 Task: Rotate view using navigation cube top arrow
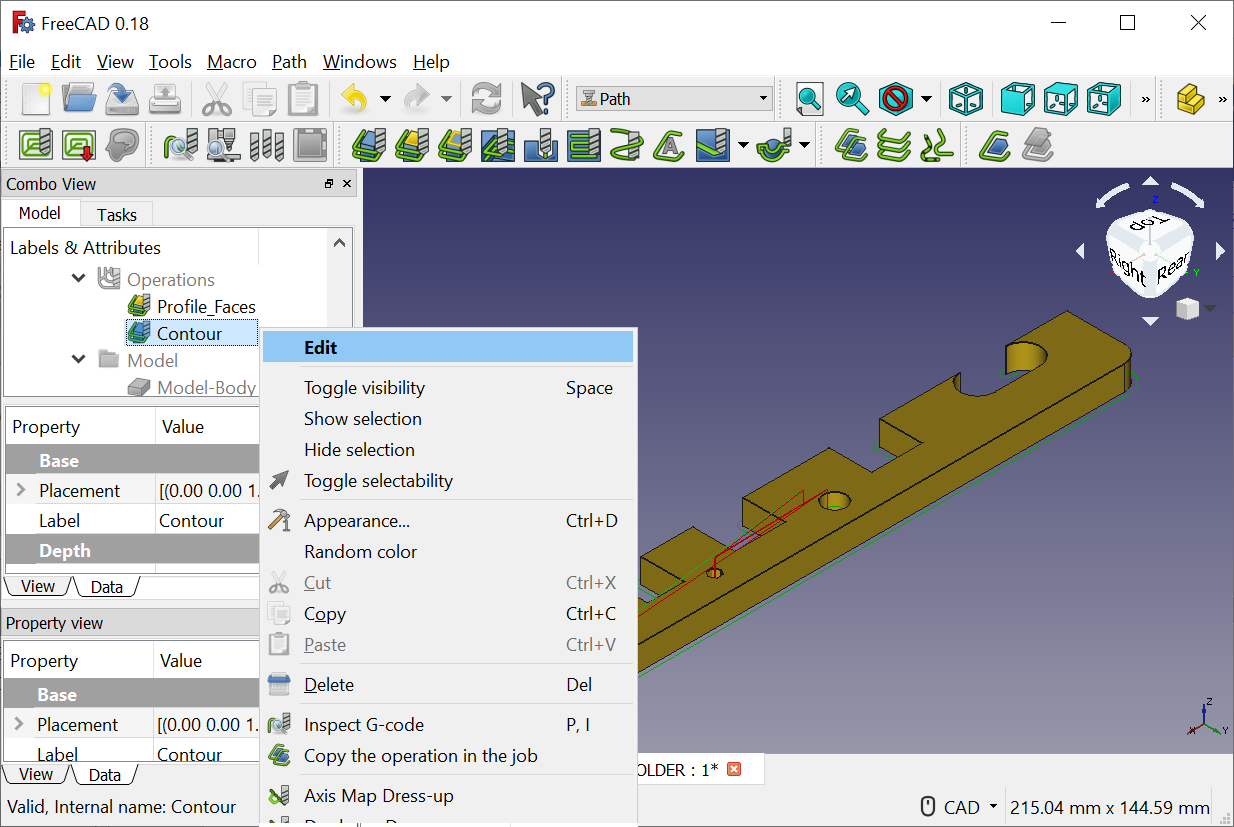tap(1150, 182)
